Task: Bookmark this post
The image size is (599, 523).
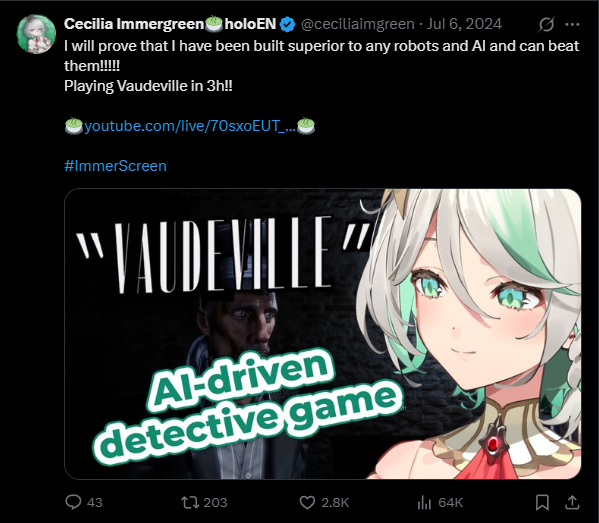Action: (x=542, y=502)
